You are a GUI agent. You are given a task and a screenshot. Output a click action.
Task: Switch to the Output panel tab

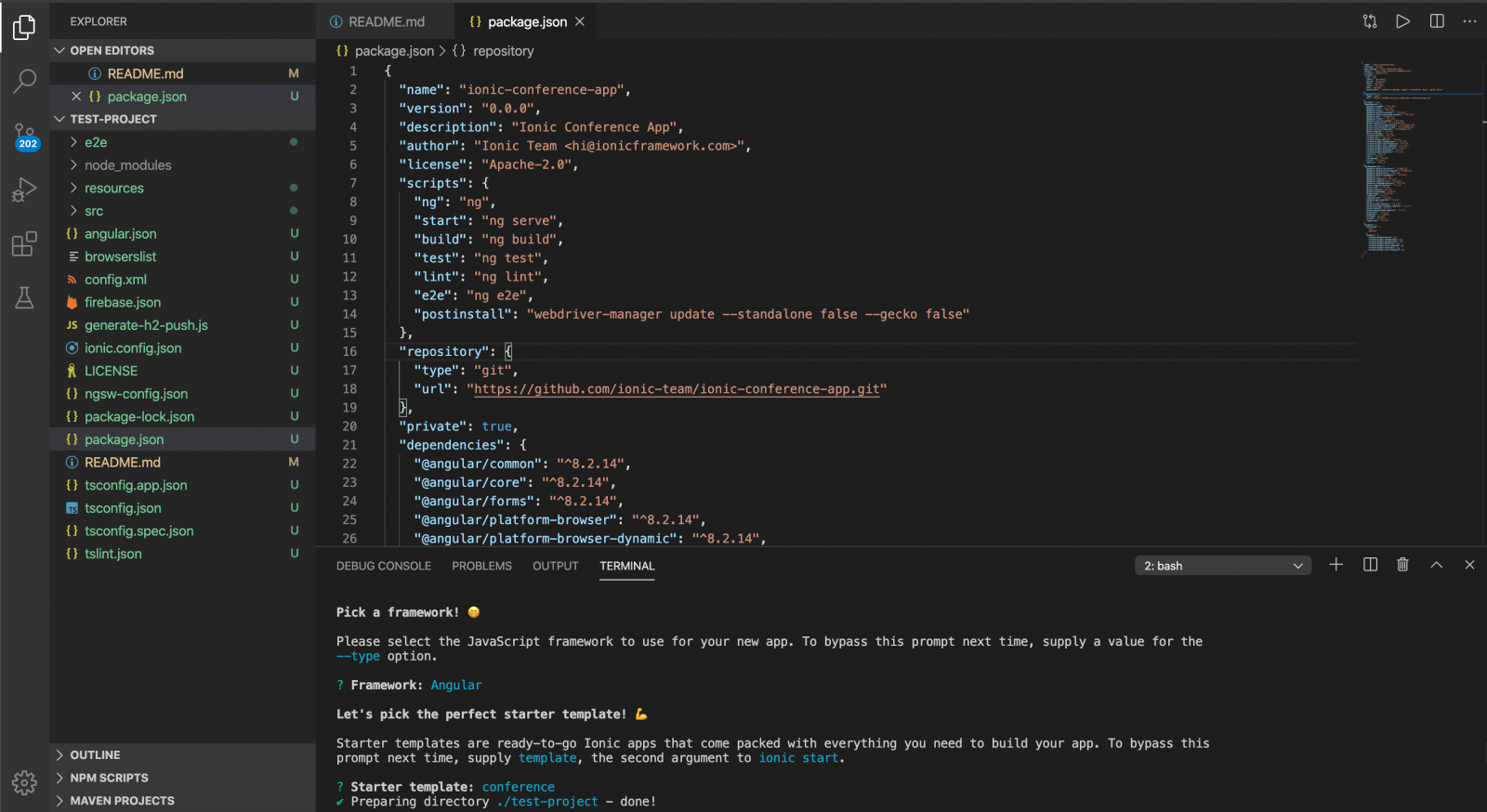click(556, 566)
